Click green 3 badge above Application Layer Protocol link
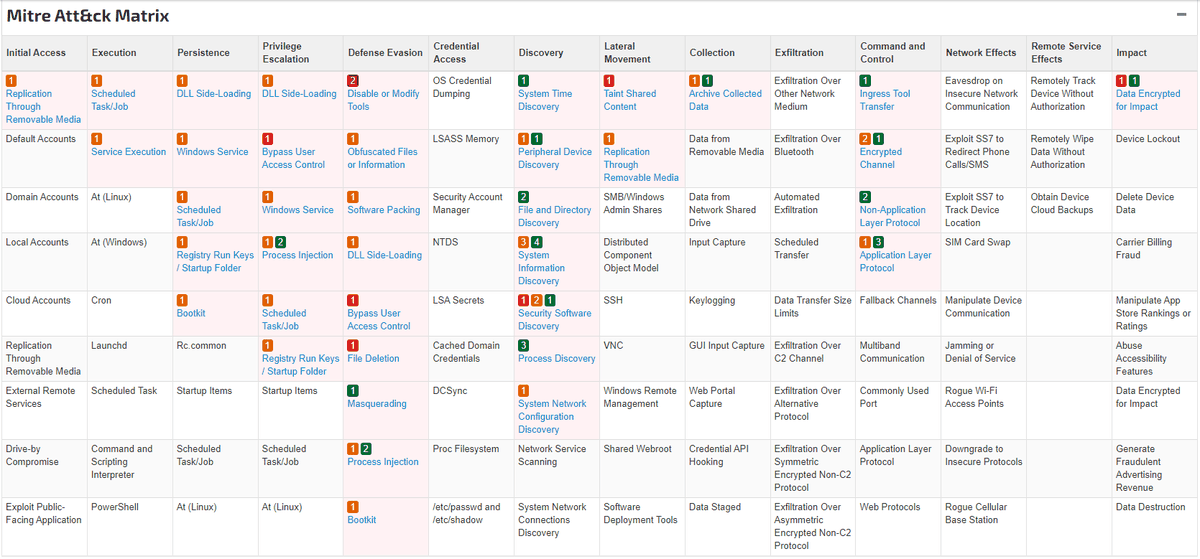The height and width of the screenshot is (559, 1200). (x=879, y=242)
